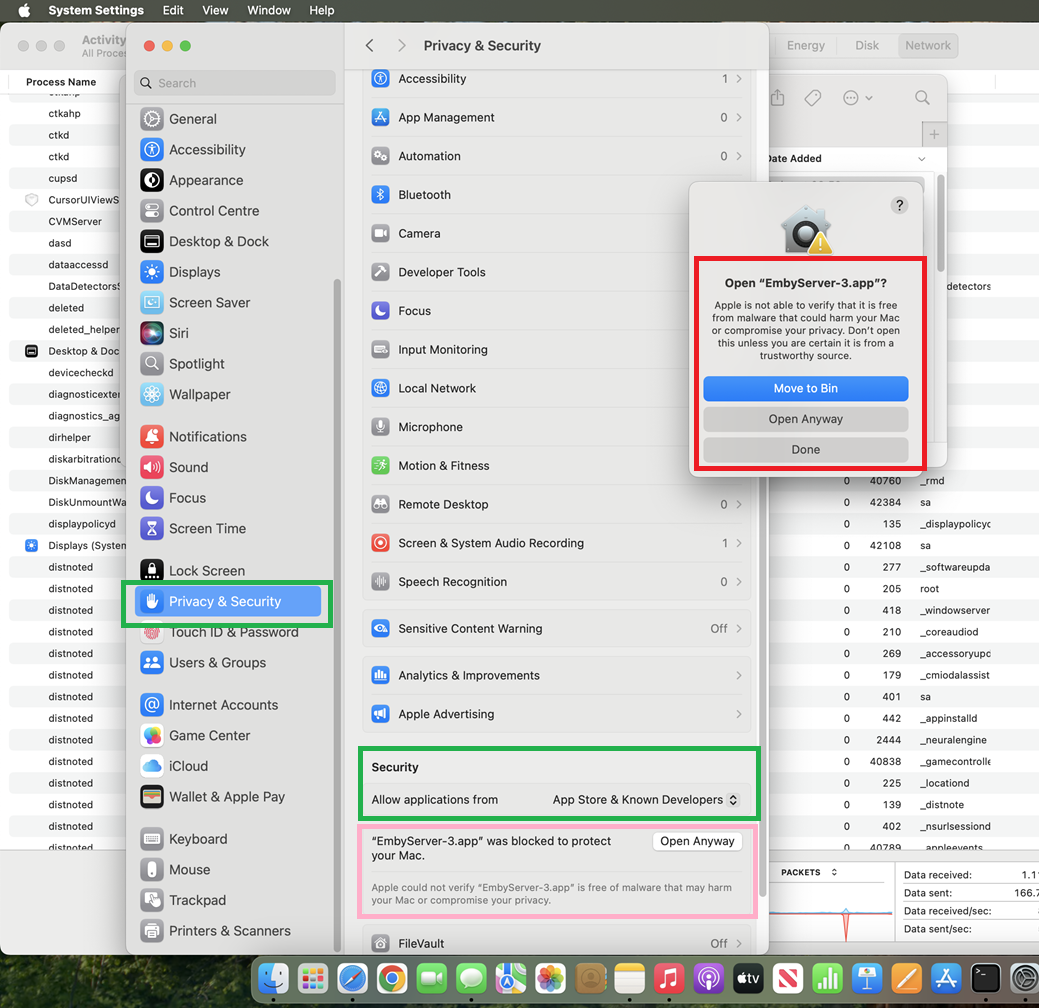1039x1008 pixels.
Task: Switch to the Network tab in Activity Monitor
Action: coord(928,45)
